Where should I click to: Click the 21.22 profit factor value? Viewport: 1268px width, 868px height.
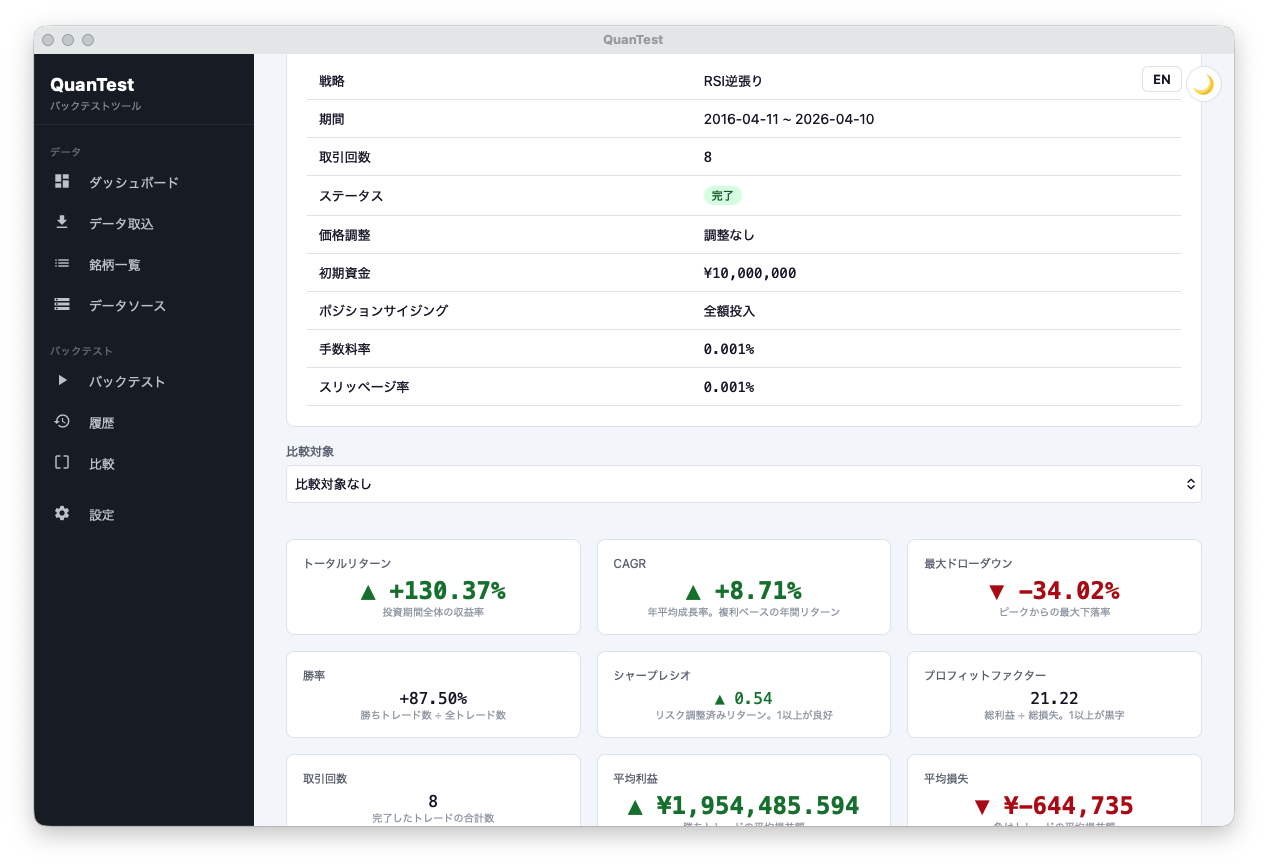pos(1054,698)
